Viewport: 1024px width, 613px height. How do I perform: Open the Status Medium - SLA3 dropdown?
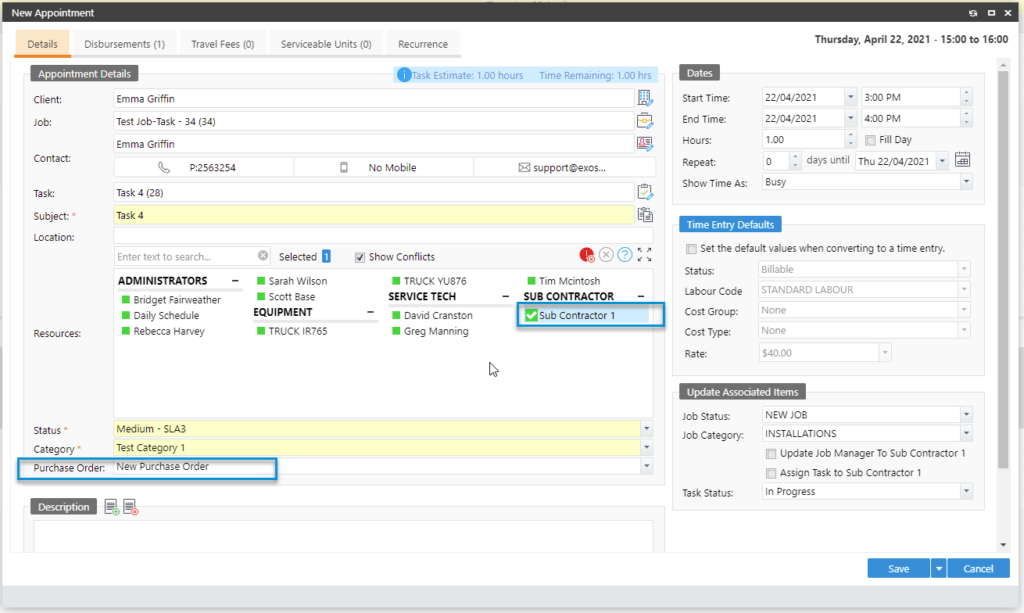(x=647, y=429)
